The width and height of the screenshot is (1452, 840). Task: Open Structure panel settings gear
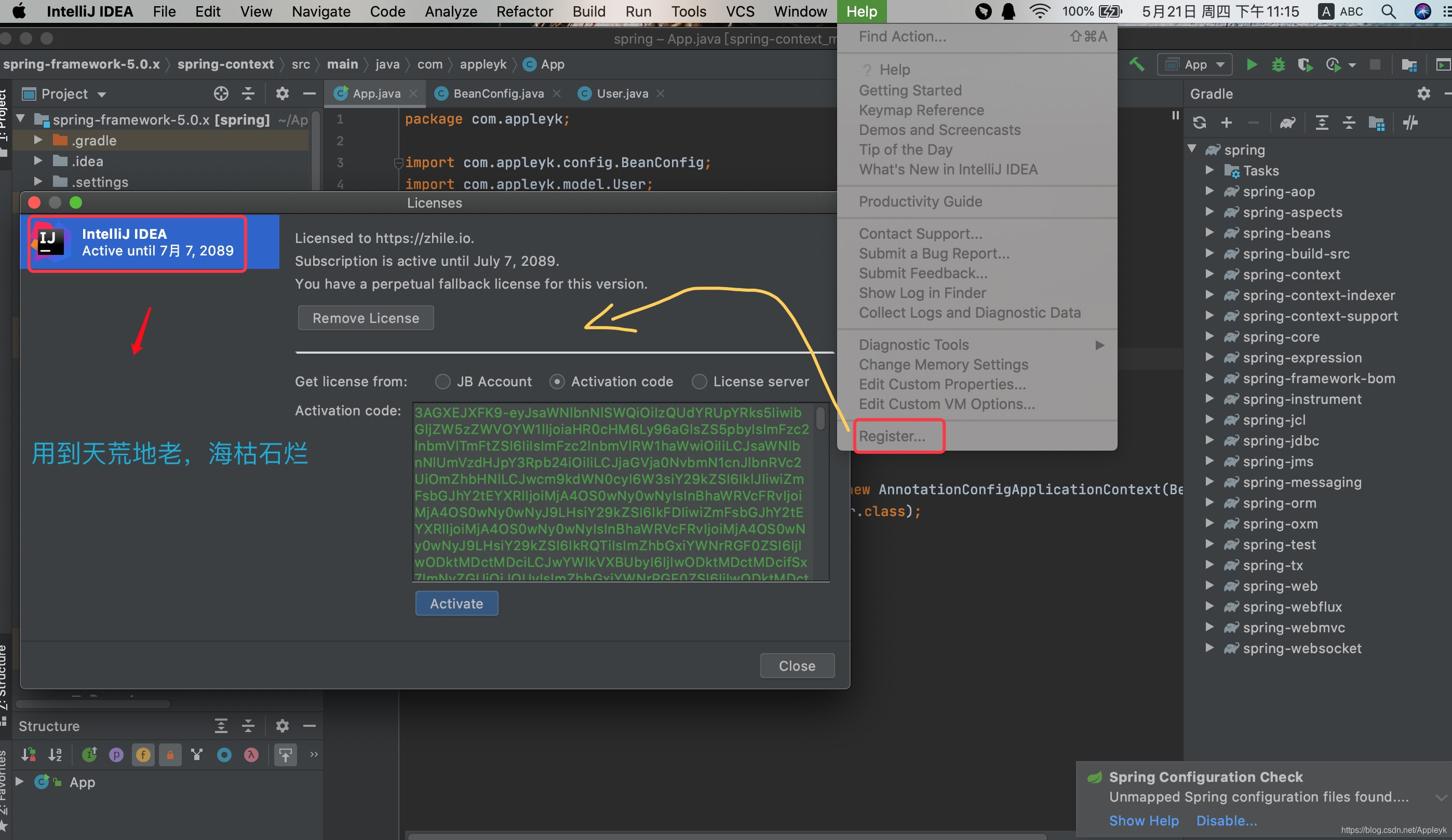(282, 726)
